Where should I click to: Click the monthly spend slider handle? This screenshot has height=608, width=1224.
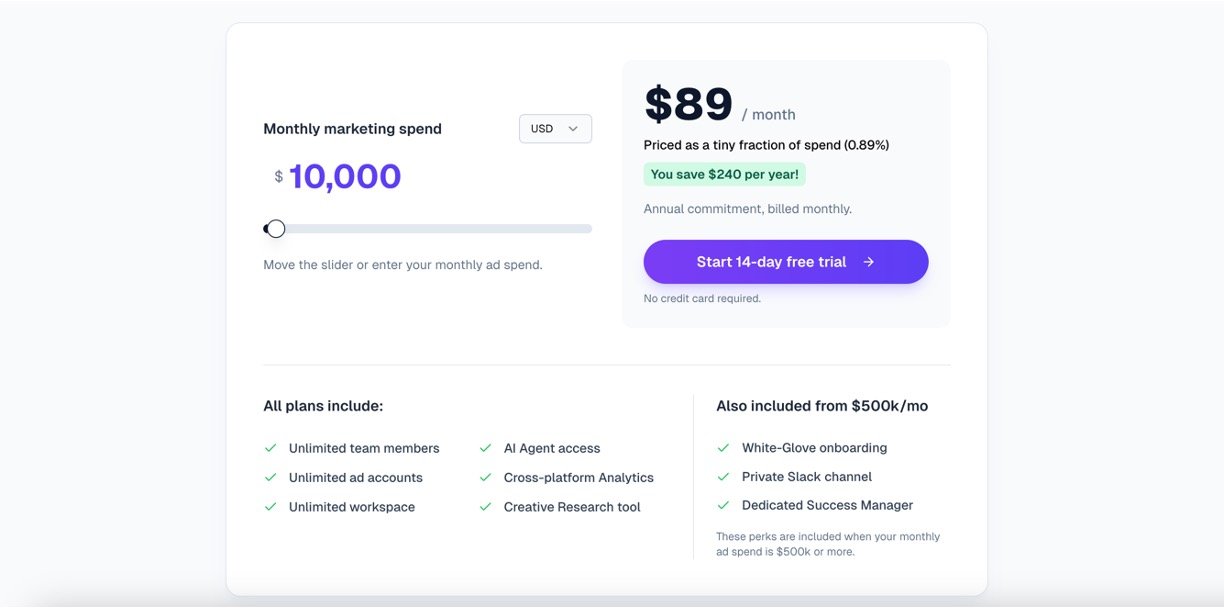coord(276,229)
